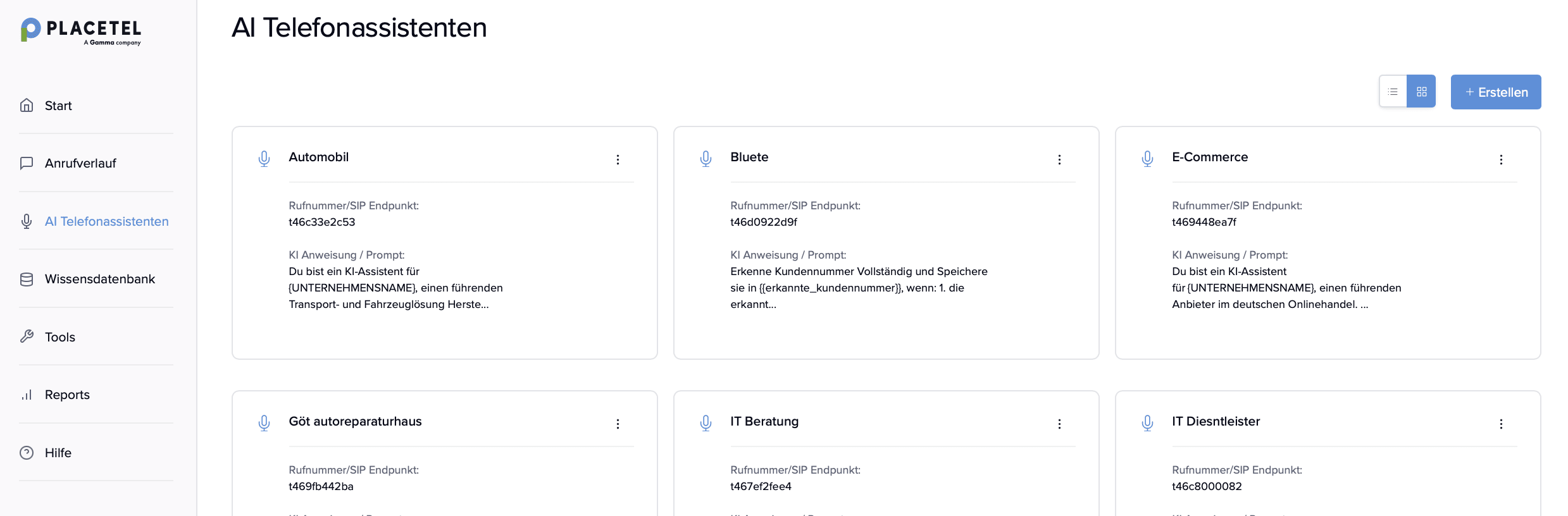Switch to list view layout
Viewport: 1568px width, 516px height.
point(1393,92)
